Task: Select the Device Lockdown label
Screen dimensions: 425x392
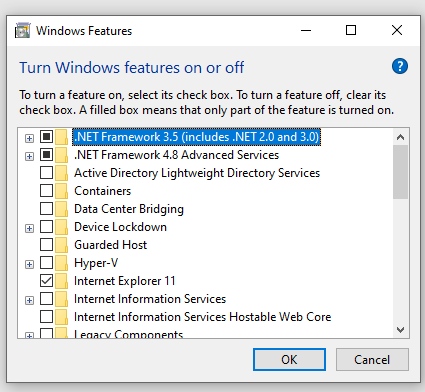Action: pyautogui.click(x=120, y=227)
